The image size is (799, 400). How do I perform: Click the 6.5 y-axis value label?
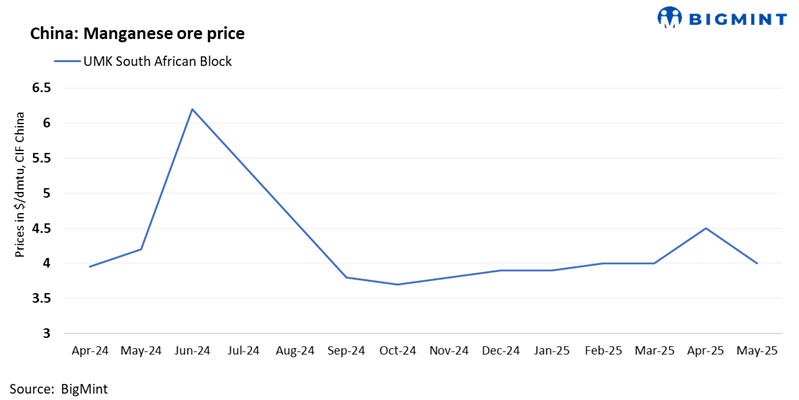click(x=41, y=88)
